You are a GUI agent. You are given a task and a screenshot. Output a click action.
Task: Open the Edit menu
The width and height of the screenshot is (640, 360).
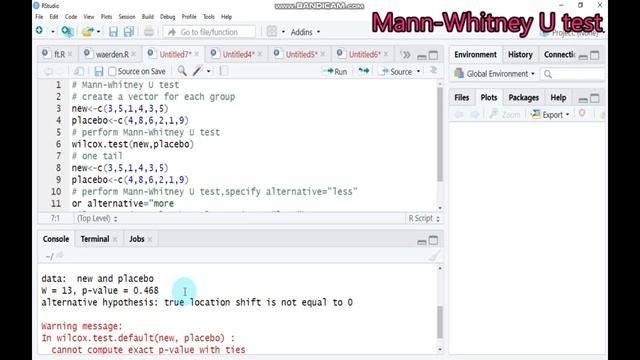(x=54, y=17)
